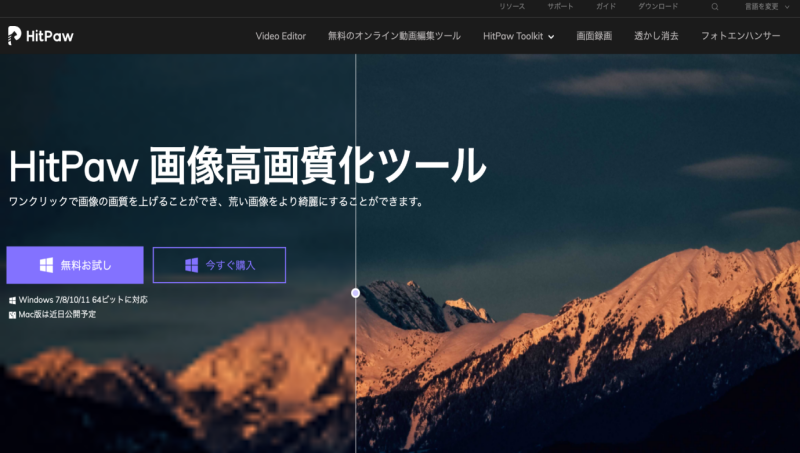
Task: Open フォトエンハンサー menu item
Action: [740, 36]
